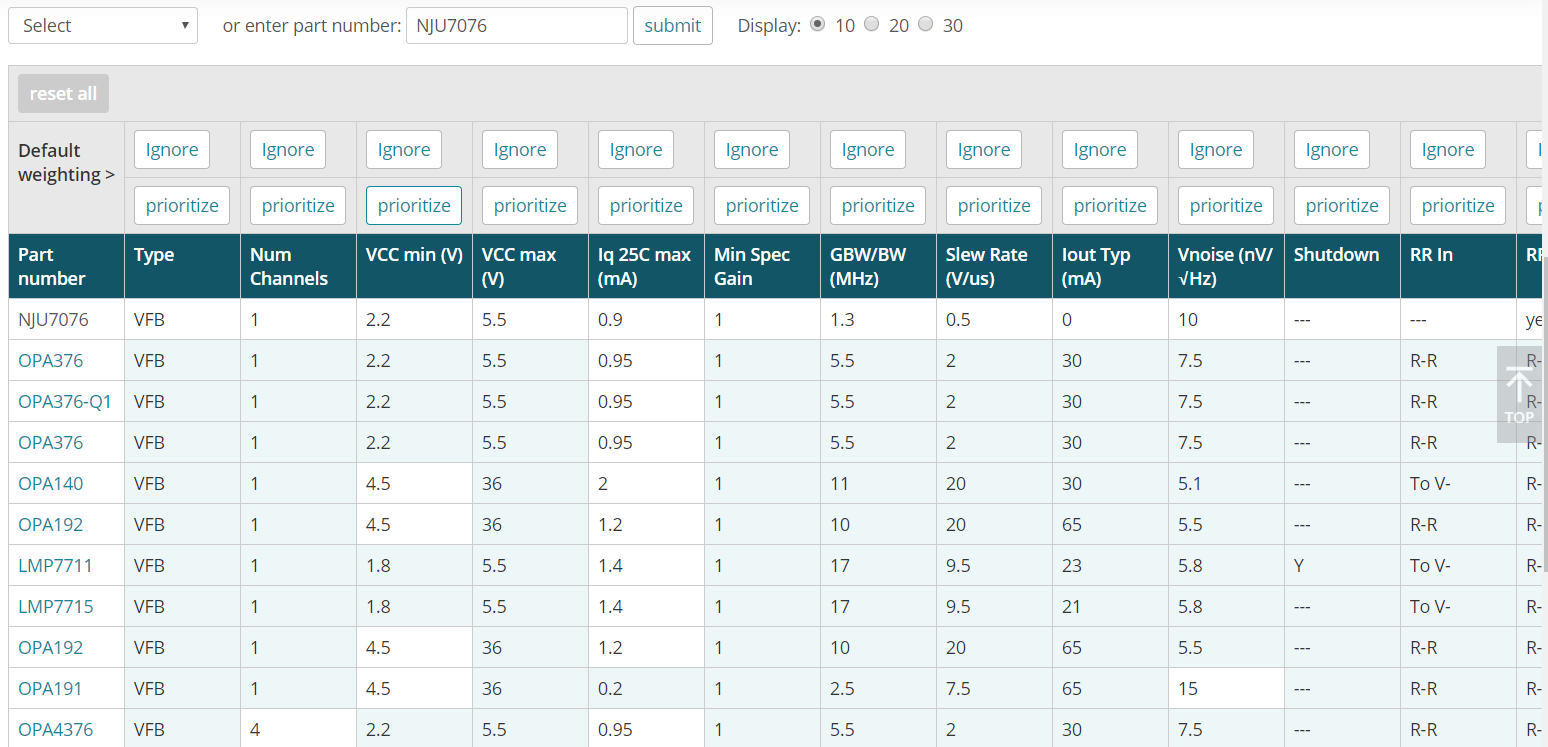
Task: Open the OPA376-Q1 part link
Action: tap(65, 402)
